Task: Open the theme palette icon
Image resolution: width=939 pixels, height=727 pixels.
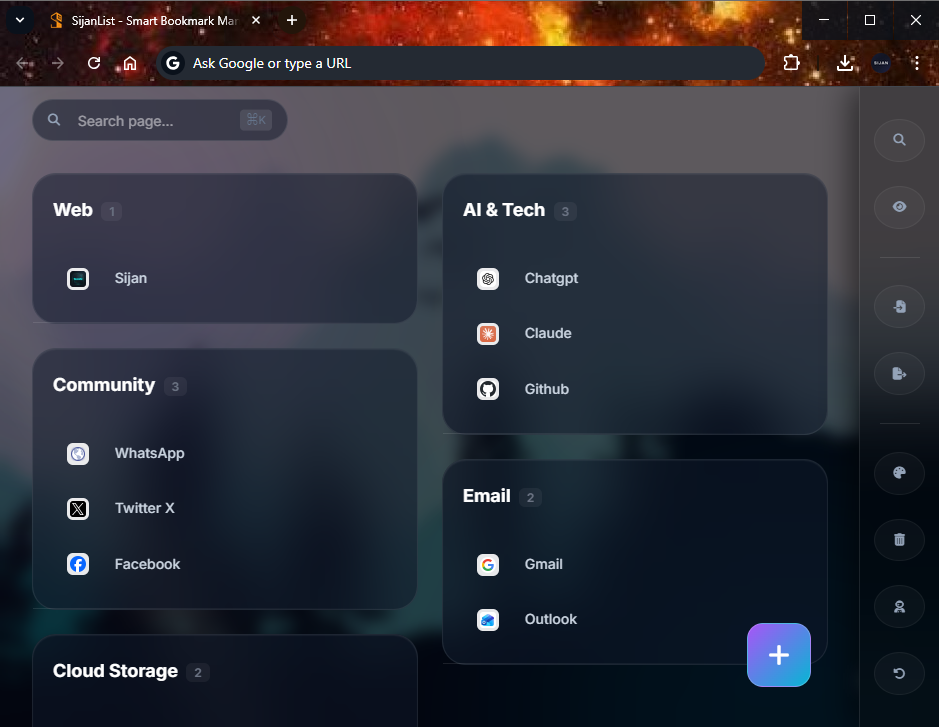Action: tap(898, 473)
